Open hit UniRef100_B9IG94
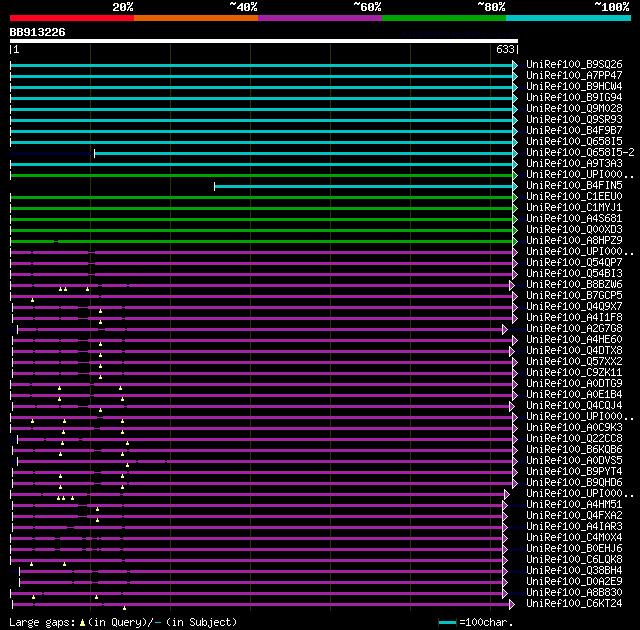Image resolution: width=640 pixels, height=630 pixels. coord(574,98)
